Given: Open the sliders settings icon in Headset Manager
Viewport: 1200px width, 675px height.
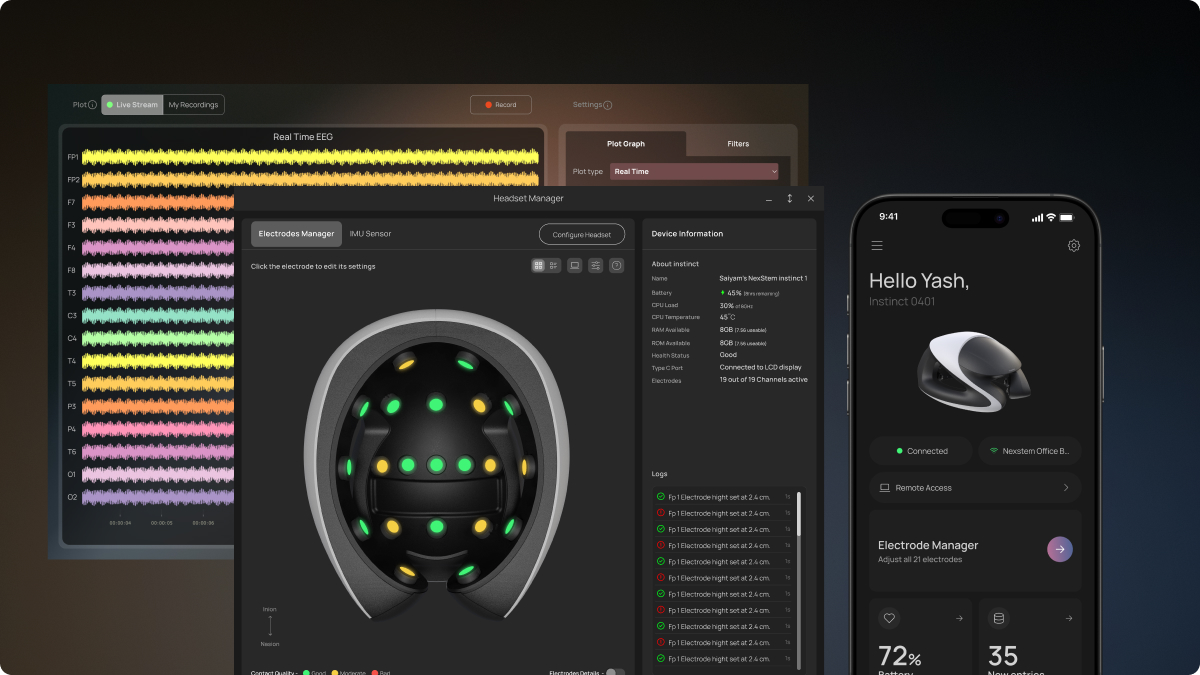Looking at the screenshot, I should [596, 266].
